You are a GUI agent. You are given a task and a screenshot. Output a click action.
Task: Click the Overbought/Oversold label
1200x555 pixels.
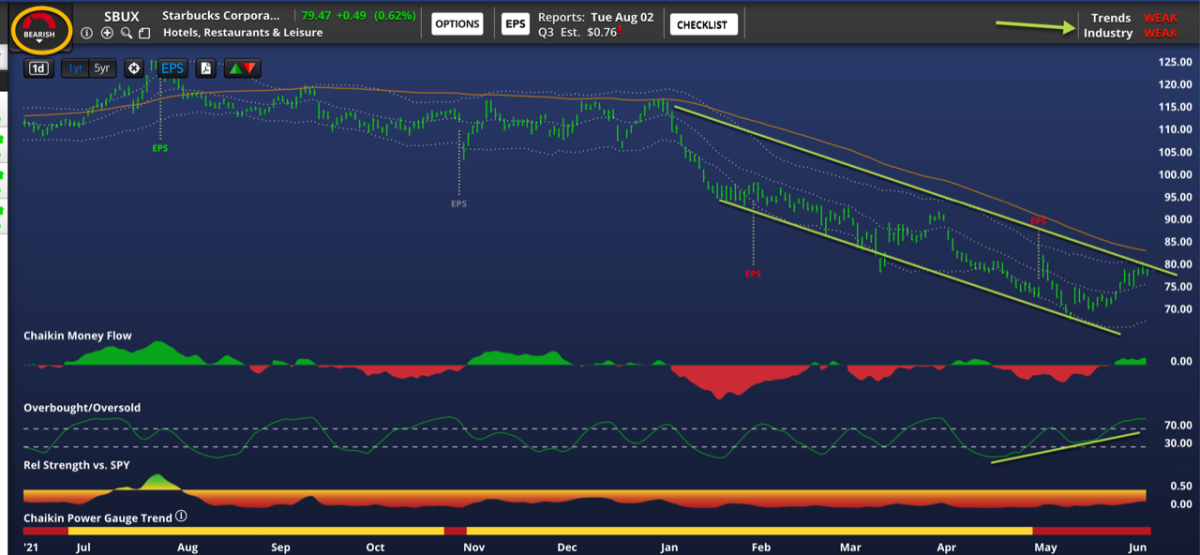tap(82, 408)
